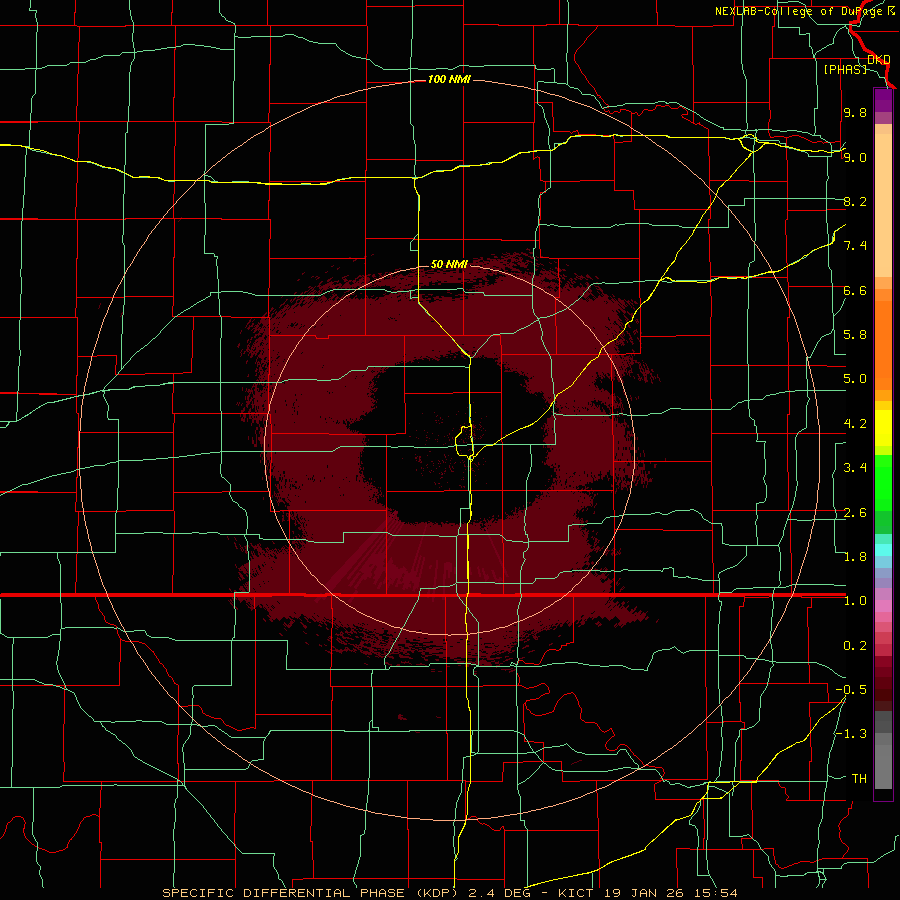Click the "DKD" unit label above the legend
This screenshot has height=900, width=900.
pos(879,59)
